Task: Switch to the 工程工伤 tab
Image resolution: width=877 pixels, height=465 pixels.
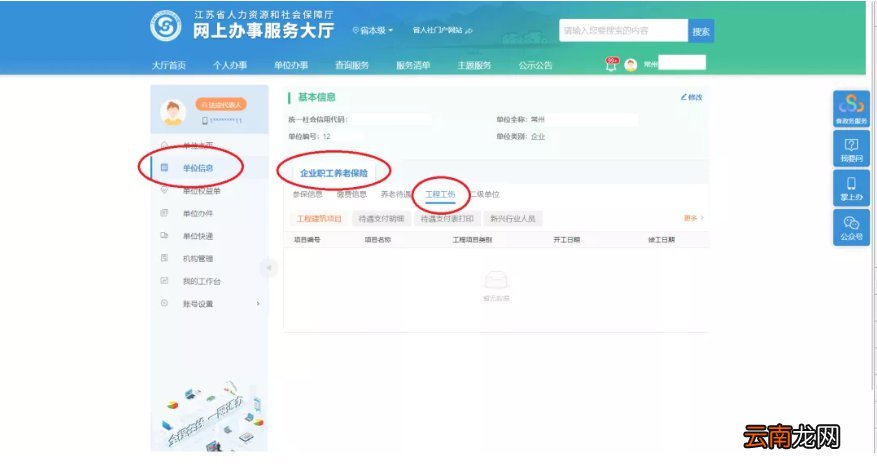Action: click(440, 194)
